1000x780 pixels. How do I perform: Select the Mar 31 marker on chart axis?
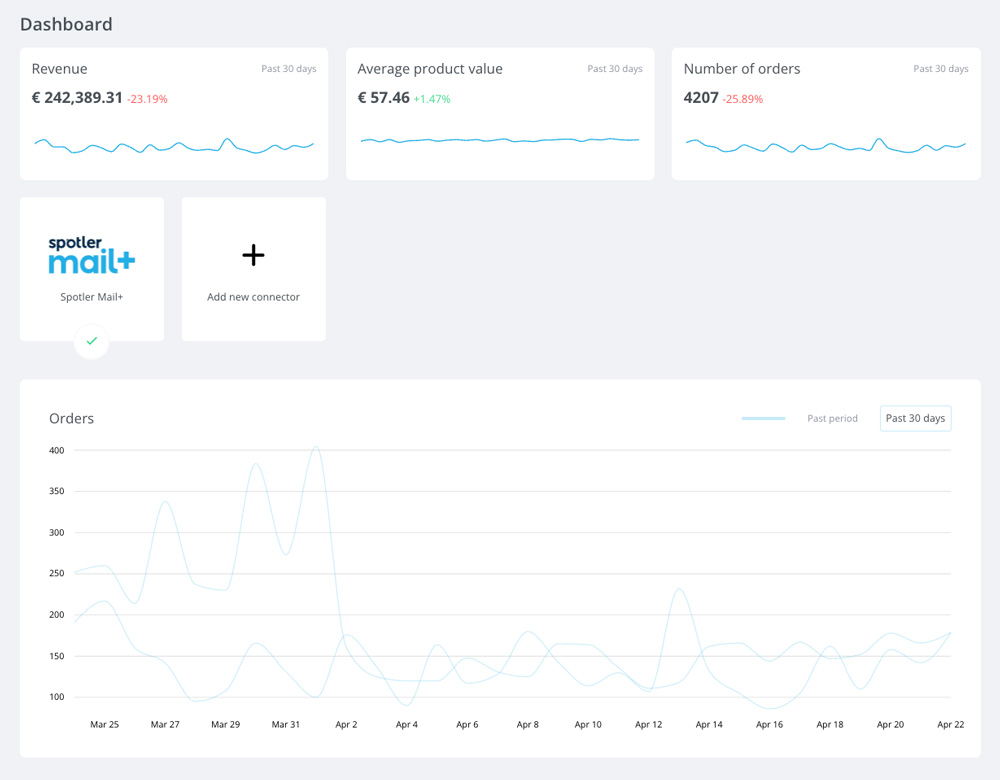click(x=286, y=725)
